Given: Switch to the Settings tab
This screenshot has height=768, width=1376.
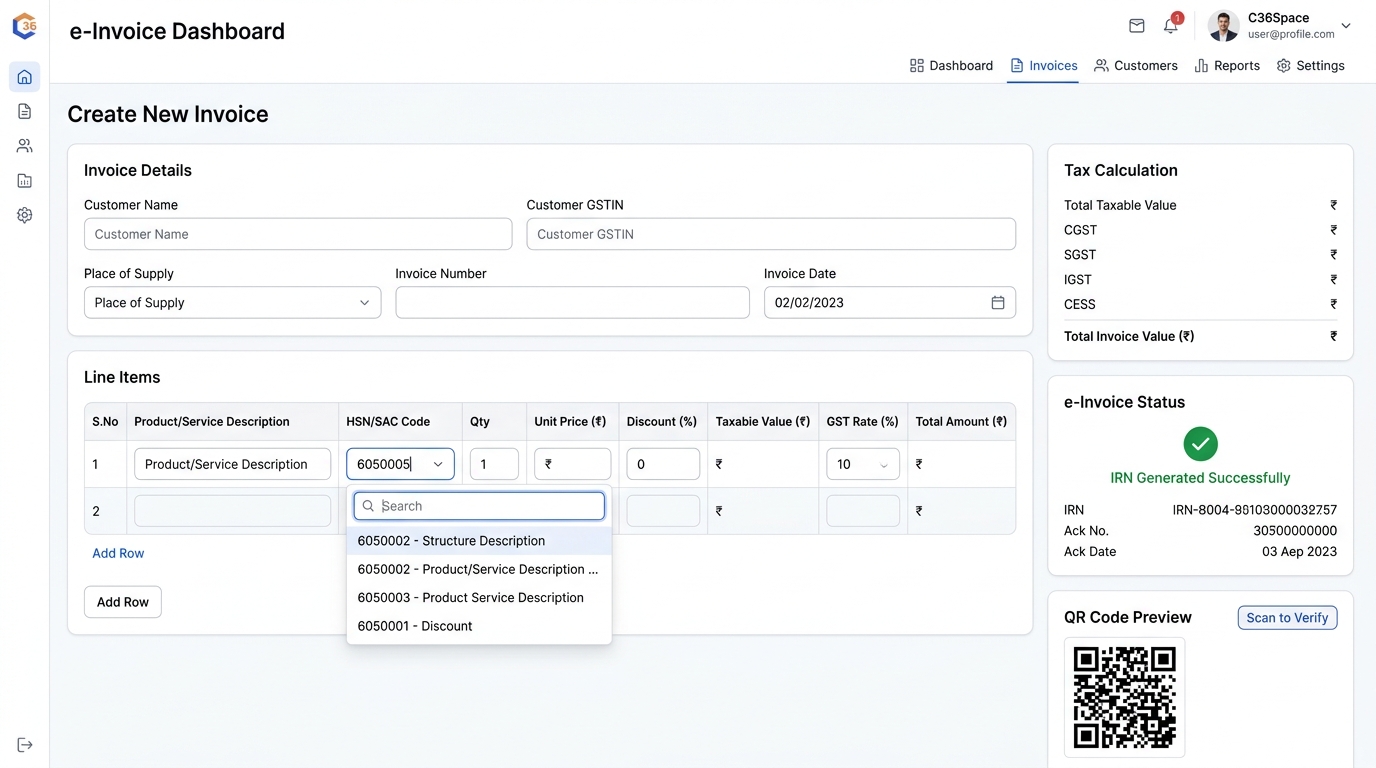Looking at the screenshot, I should coord(1310,66).
